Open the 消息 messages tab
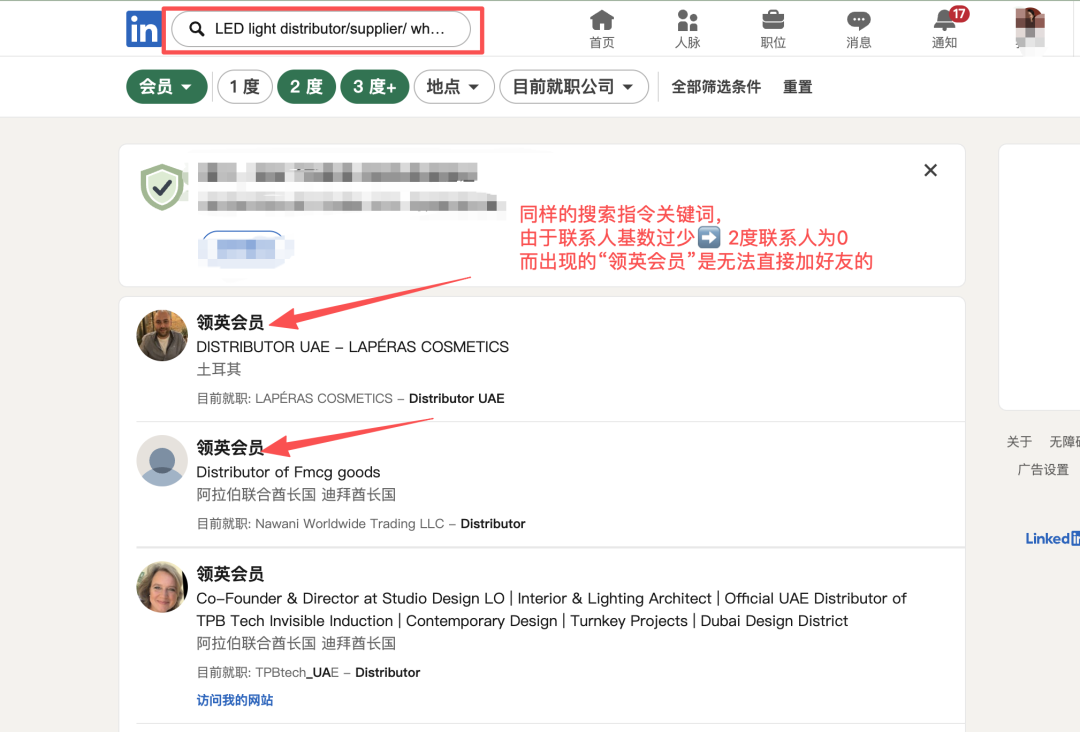Viewport: 1080px width, 732px height. [x=858, y=29]
